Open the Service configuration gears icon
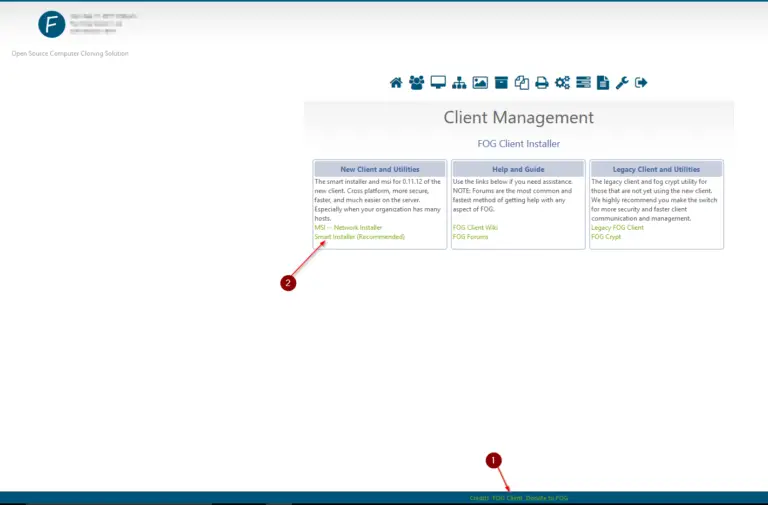Viewport: 768px width, 505px height. pyautogui.click(x=562, y=83)
